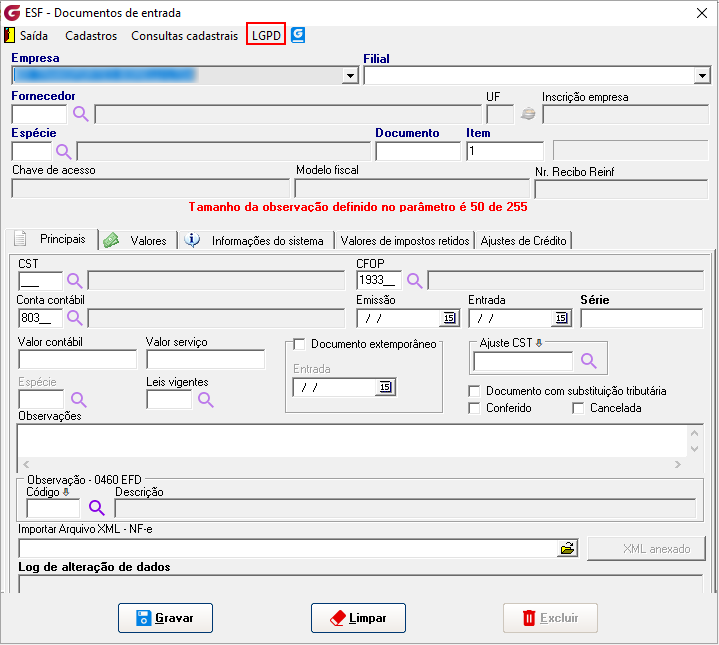The width and height of the screenshot is (719, 645).
Task: Click the Conta contábil search magnifier
Action: click(75, 317)
